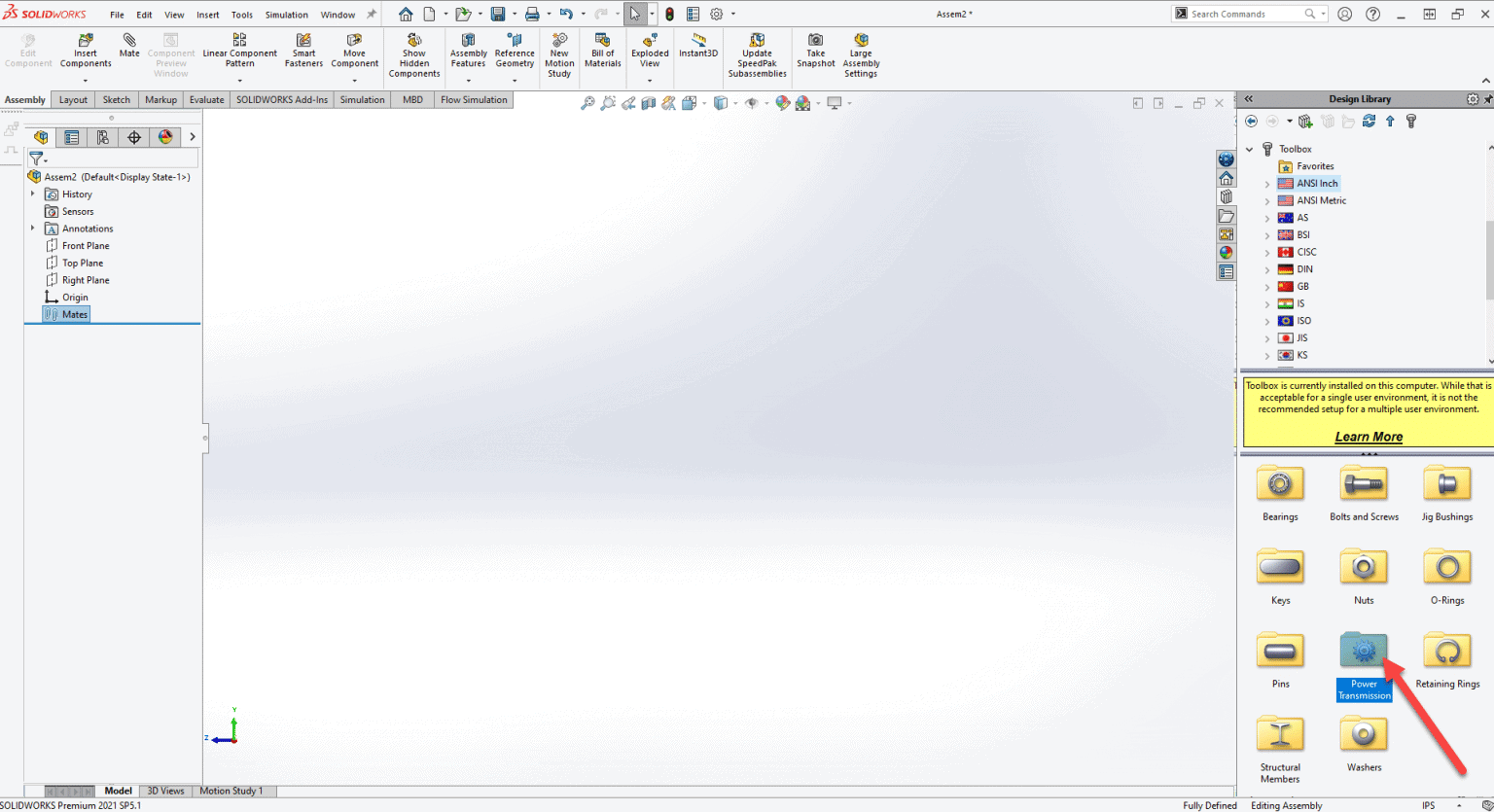
Task: Open the PropertyManager tab icon
Action: coord(71,137)
